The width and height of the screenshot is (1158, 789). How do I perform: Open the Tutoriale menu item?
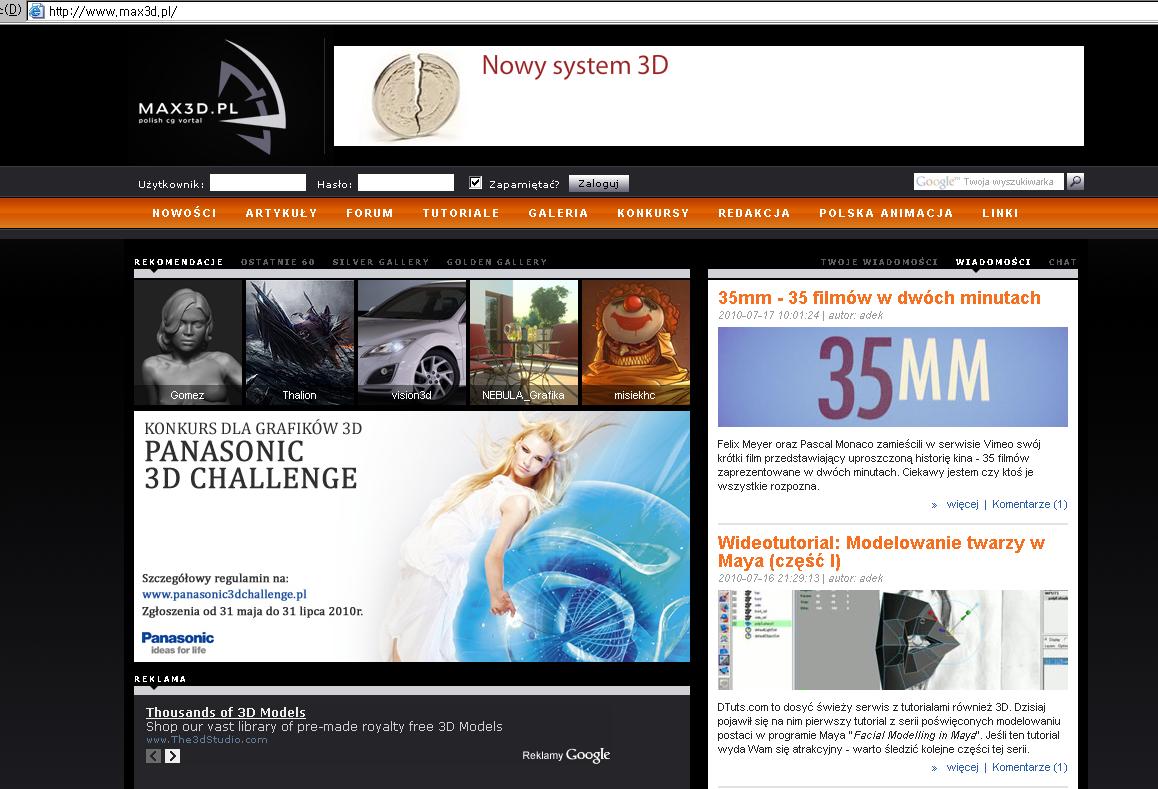461,213
